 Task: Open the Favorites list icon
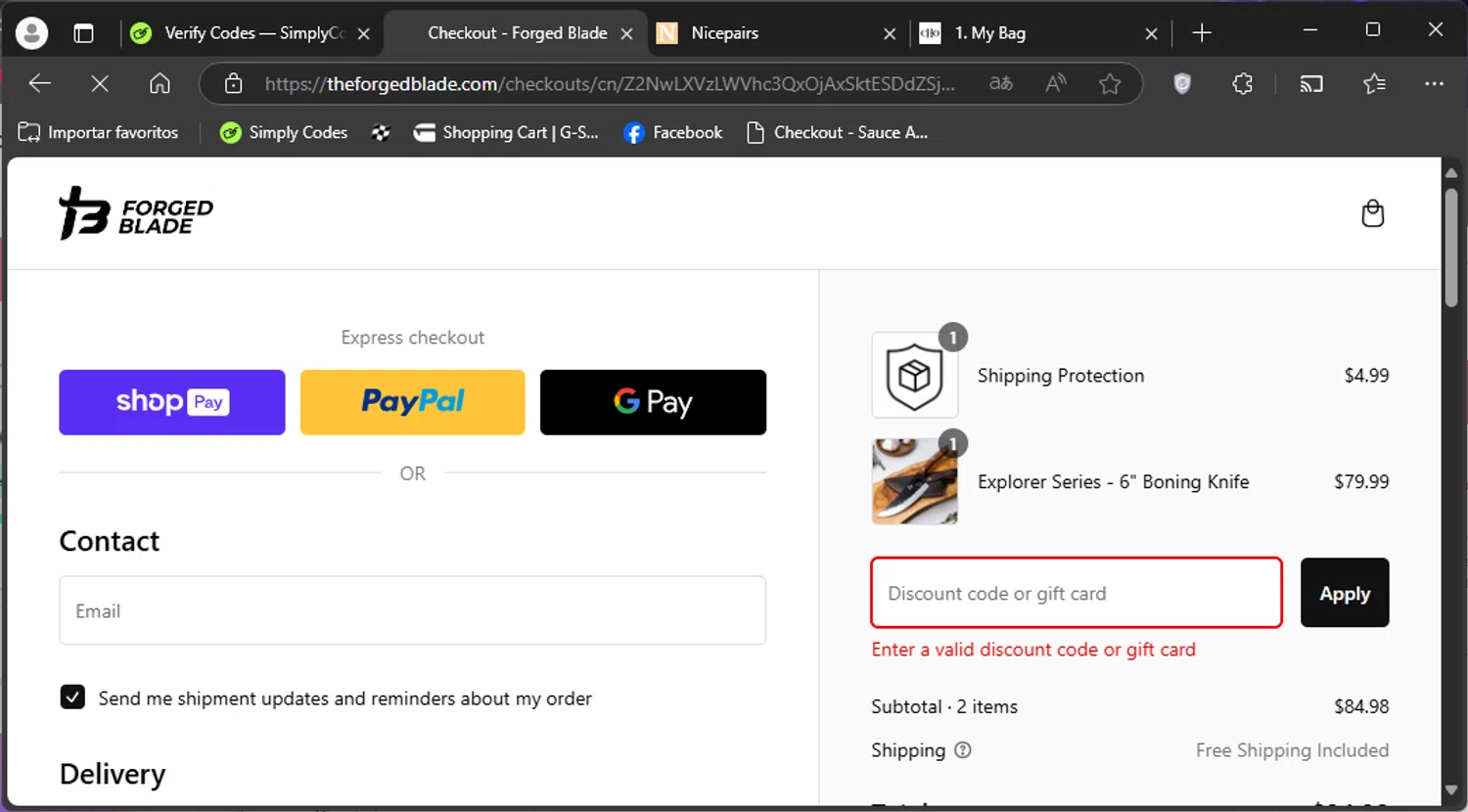pos(1374,84)
